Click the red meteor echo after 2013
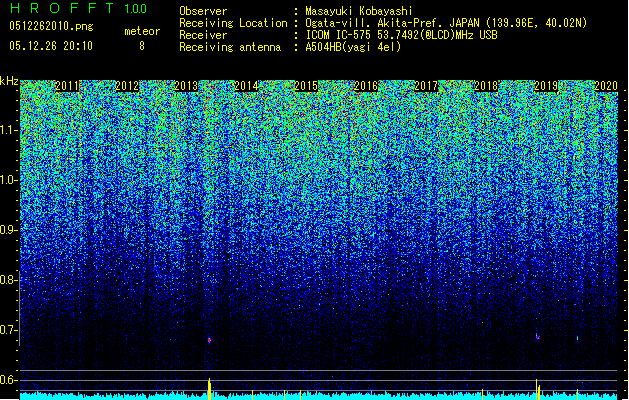This screenshot has height=400, width=629. click(209, 340)
